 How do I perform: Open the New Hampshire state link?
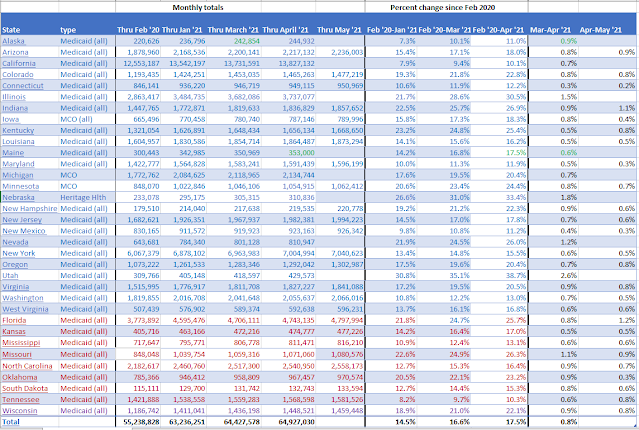click(x=29, y=209)
